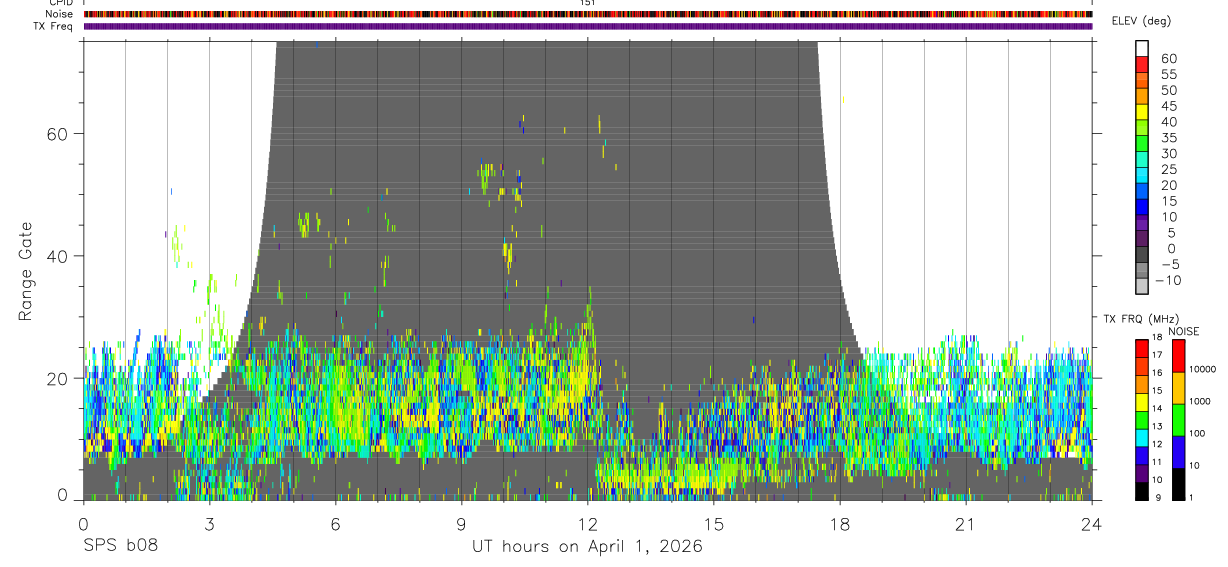Select the black swatch in TX FRQ color bar

pyautogui.click(x=1142, y=491)
